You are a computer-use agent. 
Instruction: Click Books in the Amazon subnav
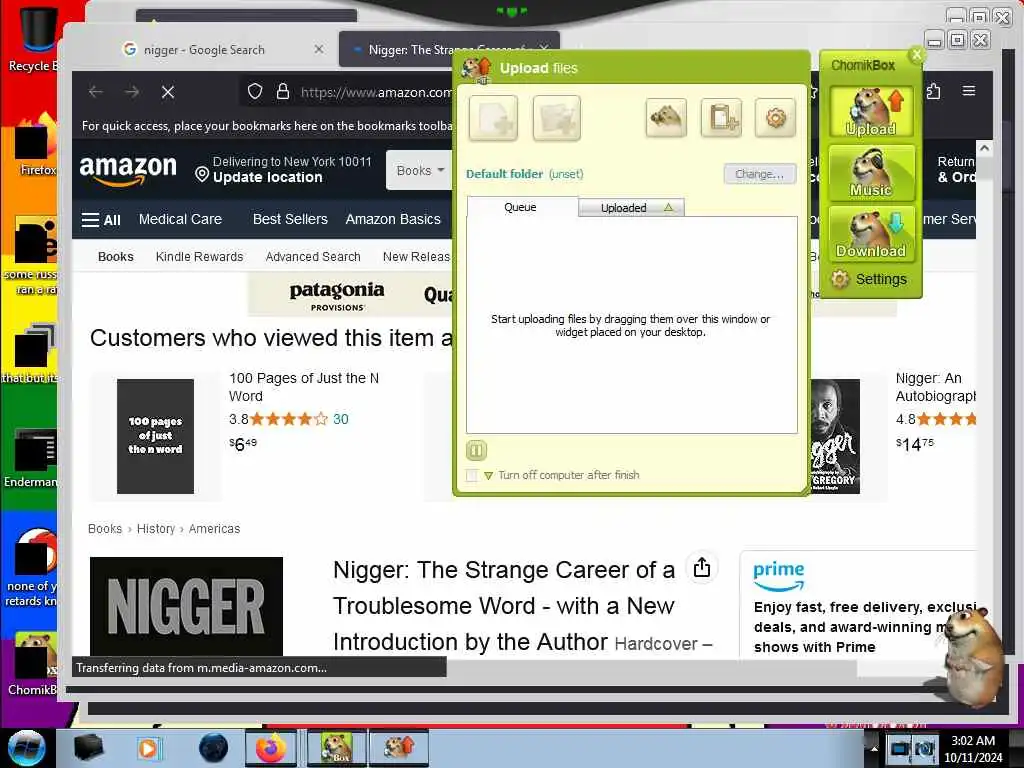click(x=116, y=257)
